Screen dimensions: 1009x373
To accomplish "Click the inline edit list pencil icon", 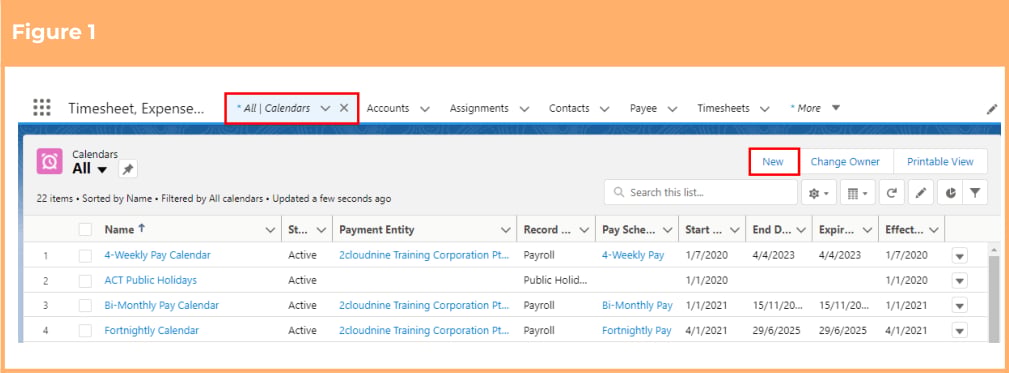I will (x=920, y=193).
